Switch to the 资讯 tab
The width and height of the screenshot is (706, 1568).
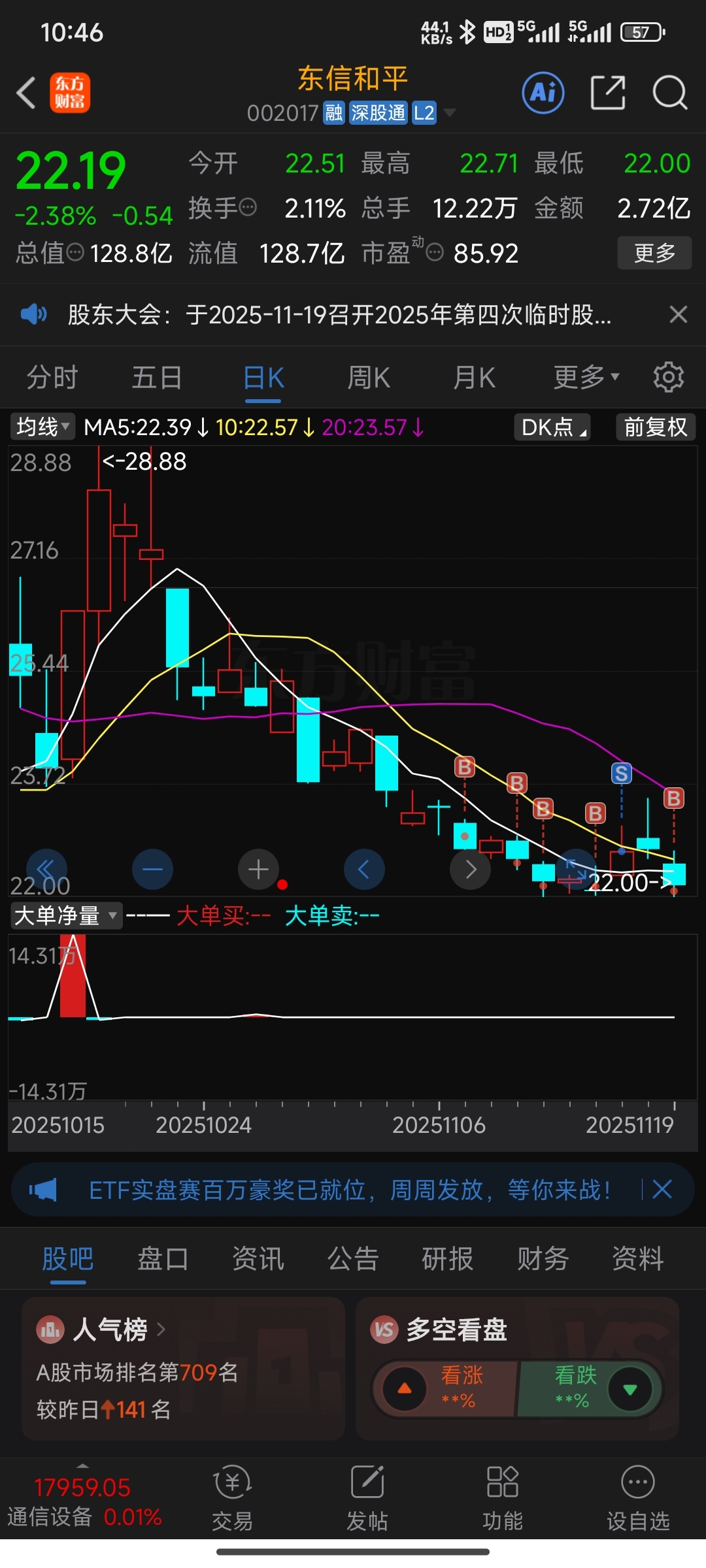258,1258
